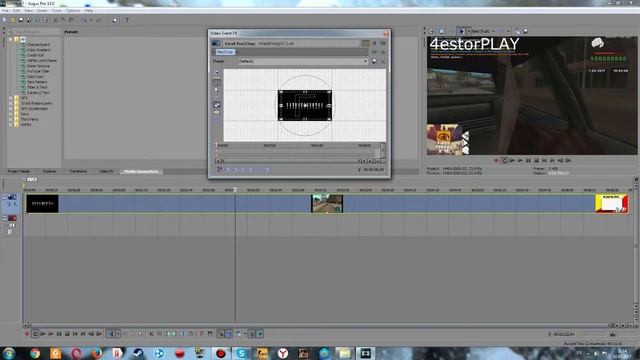Image resolution: width=640 pixels, height=360 pixels.
Task: Click record in the timeline transport bar
Action: pos(27,334)
